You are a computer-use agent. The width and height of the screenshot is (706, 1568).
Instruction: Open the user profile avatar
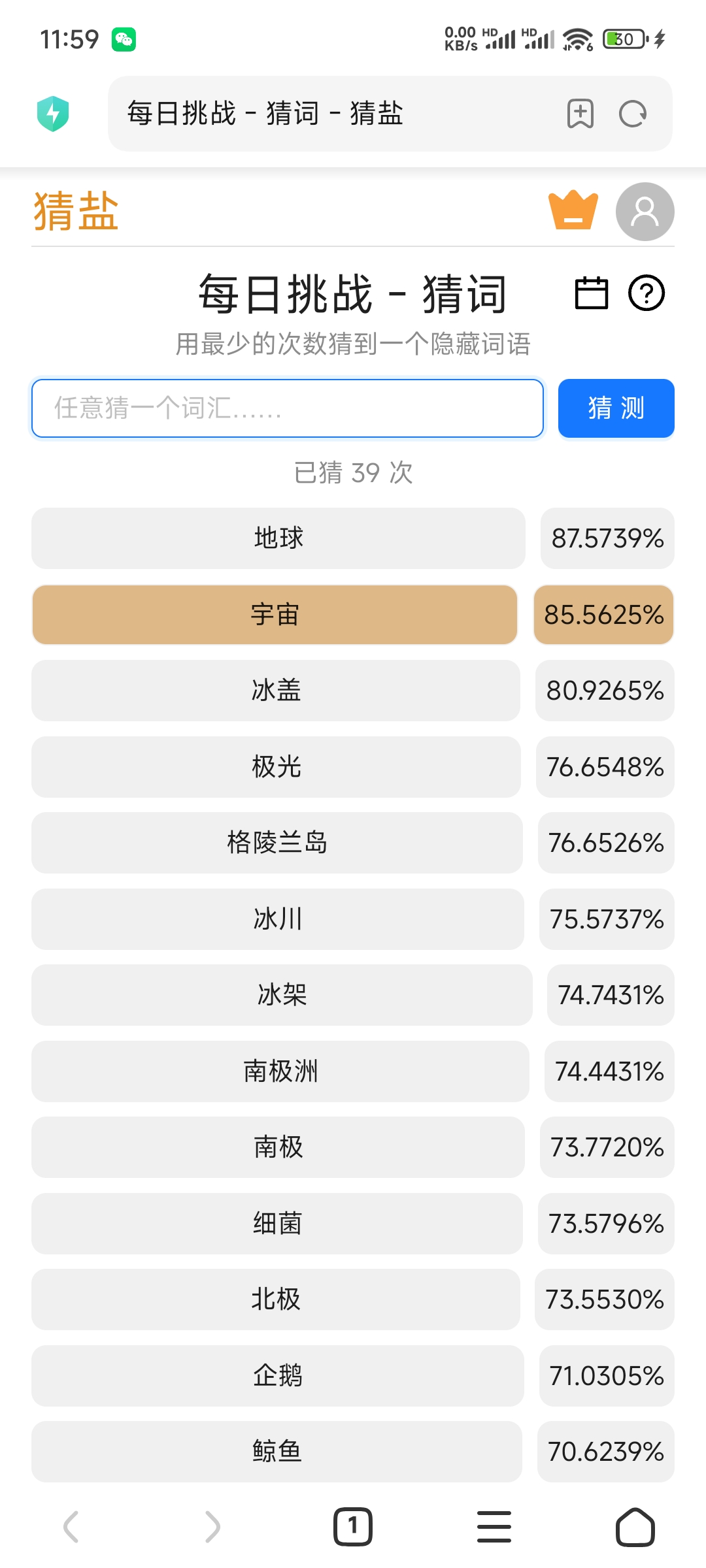pyautogui.click(x=645, y=212)
